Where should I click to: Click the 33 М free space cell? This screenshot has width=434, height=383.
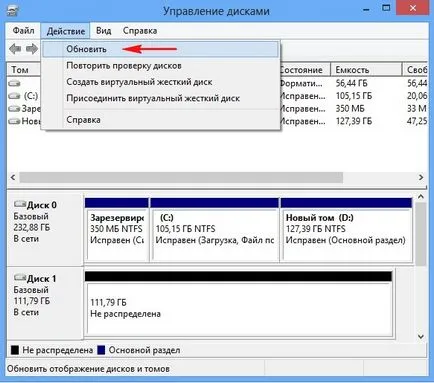[417, 109]
